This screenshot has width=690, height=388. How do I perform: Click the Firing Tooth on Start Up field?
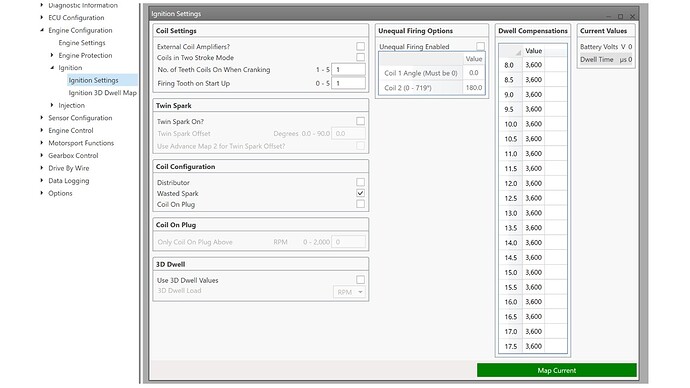pyautogui.click(x=349, y=83)
